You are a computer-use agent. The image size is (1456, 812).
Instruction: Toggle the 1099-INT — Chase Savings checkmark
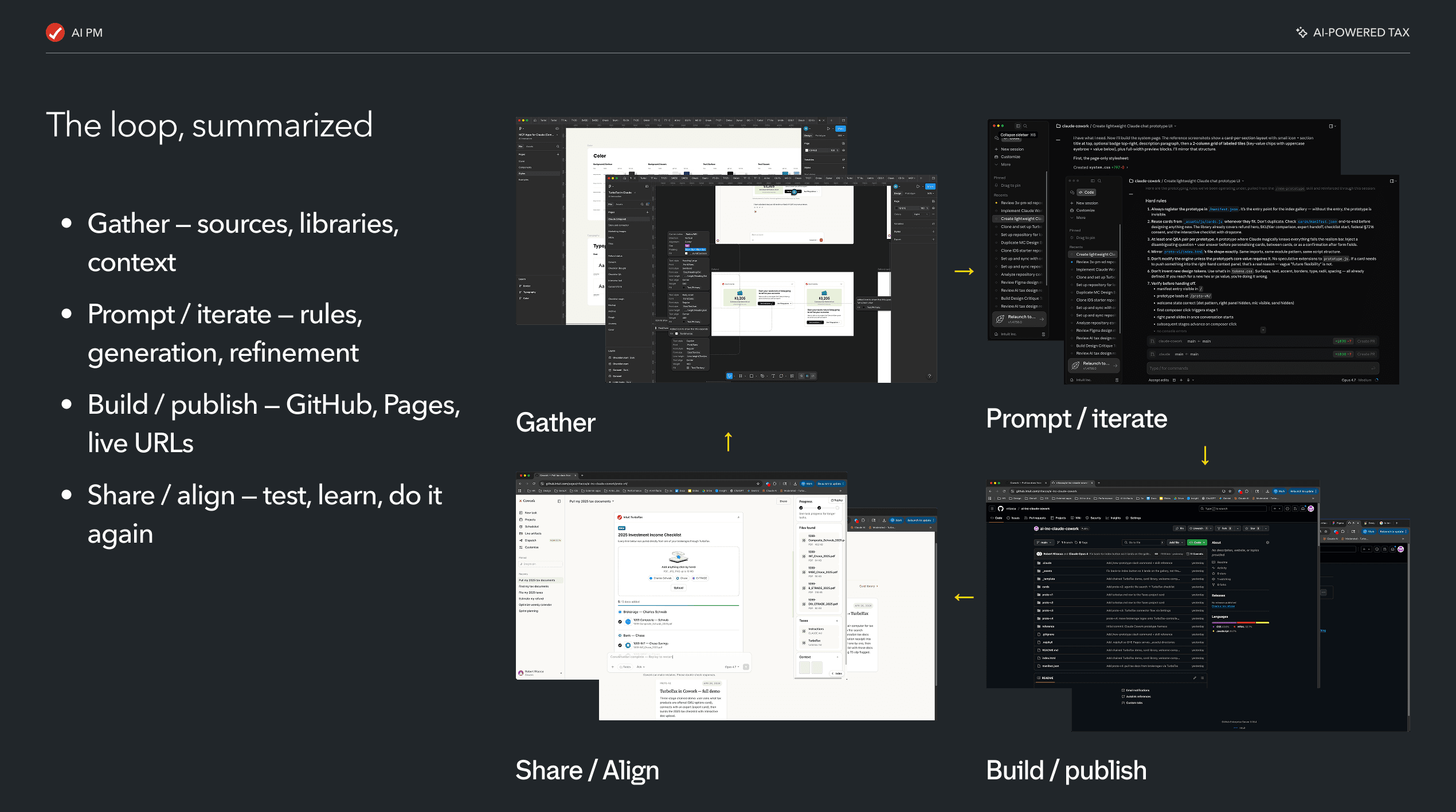[x=620, y=645]
